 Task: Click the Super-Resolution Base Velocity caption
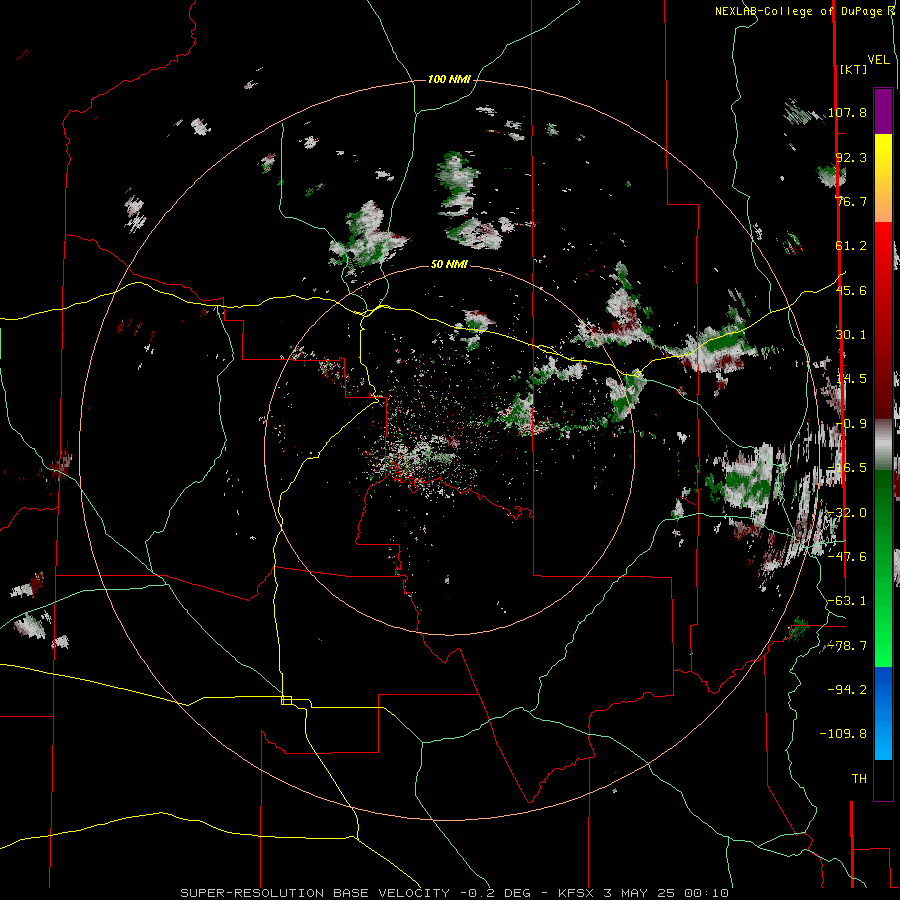455,893
